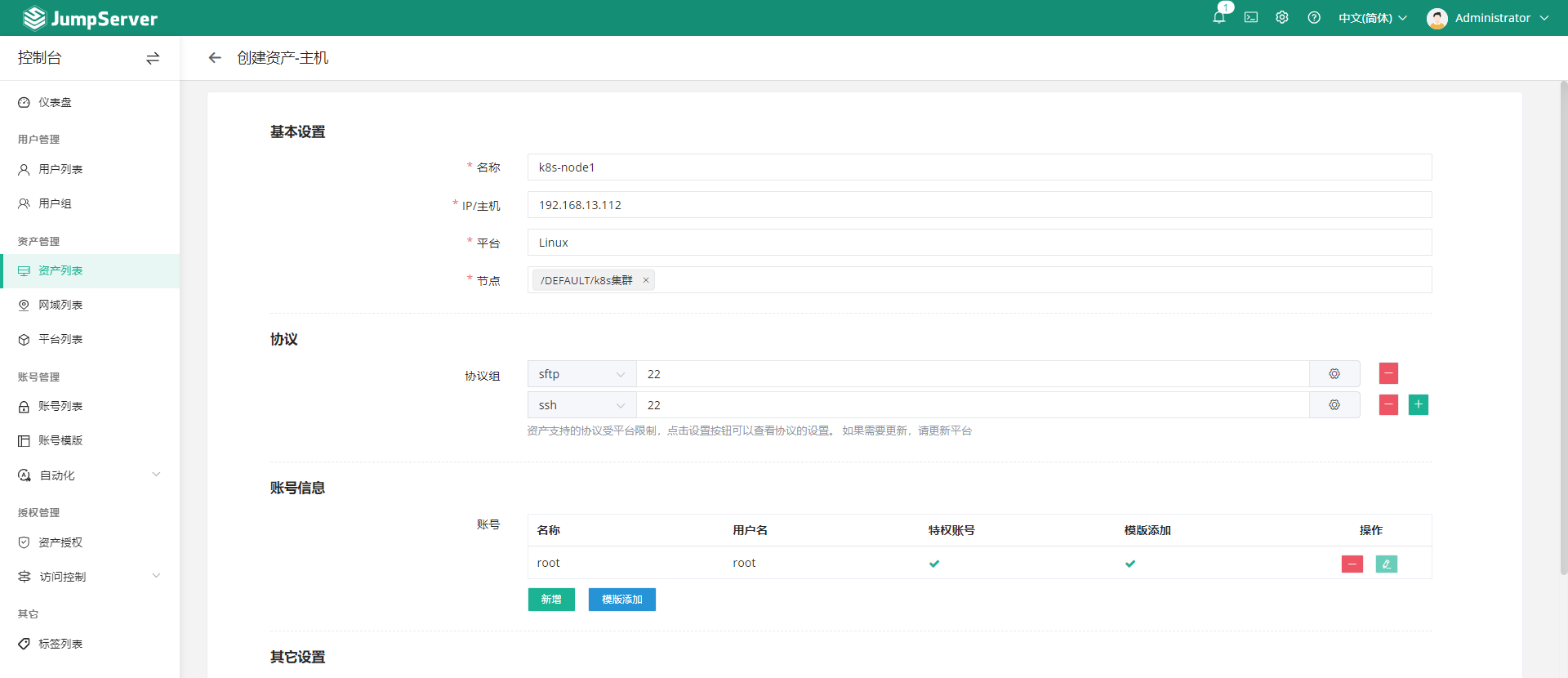Add a new protocol row
This screenshot has height=678, width=1568.
pyautogui.click(x=1419, y=404)
